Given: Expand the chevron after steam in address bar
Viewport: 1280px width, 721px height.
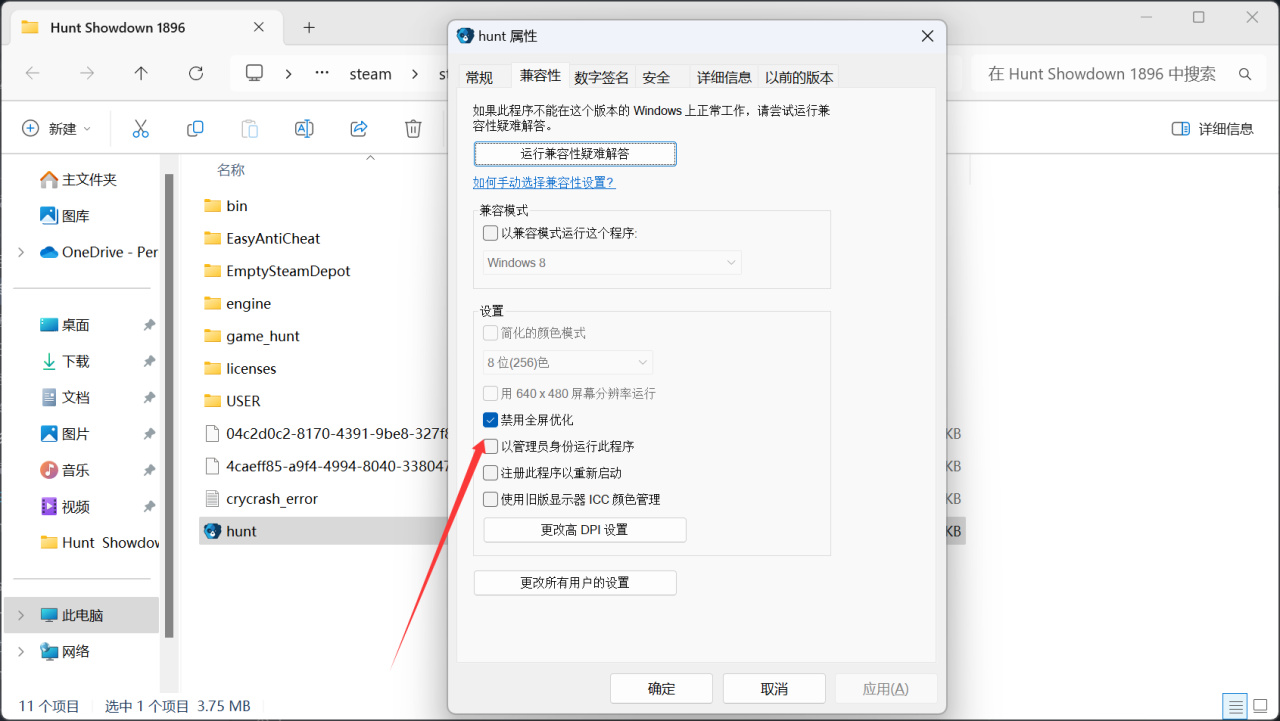Looking at the screenshot, I should coord(414,74).
